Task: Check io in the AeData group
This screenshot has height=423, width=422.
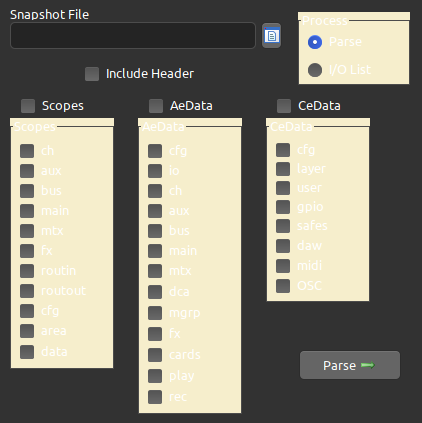Action: point(155,171)
